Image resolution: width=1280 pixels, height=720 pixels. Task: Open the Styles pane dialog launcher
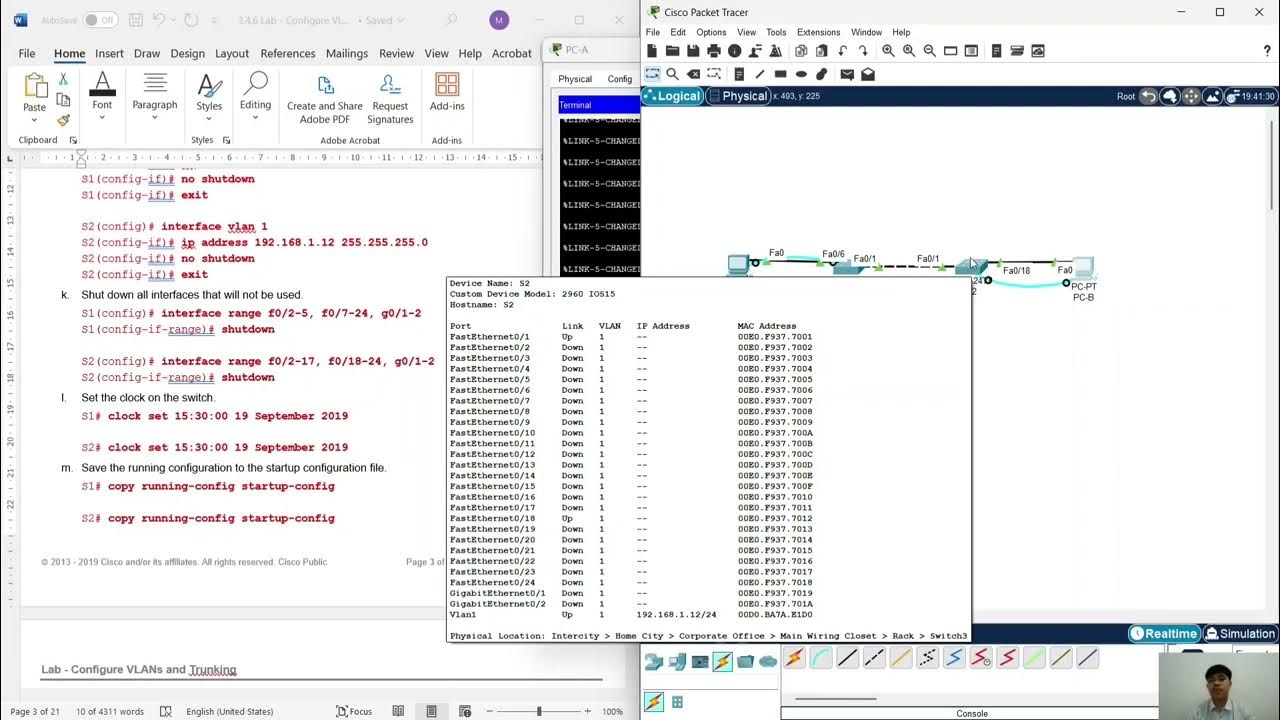[226, 141]
